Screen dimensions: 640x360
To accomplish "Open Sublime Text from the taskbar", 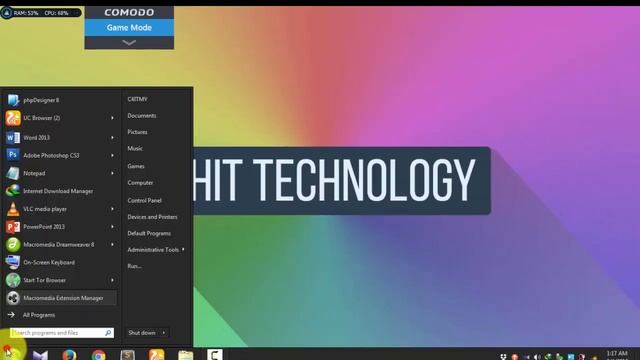I will coord(127,355).
